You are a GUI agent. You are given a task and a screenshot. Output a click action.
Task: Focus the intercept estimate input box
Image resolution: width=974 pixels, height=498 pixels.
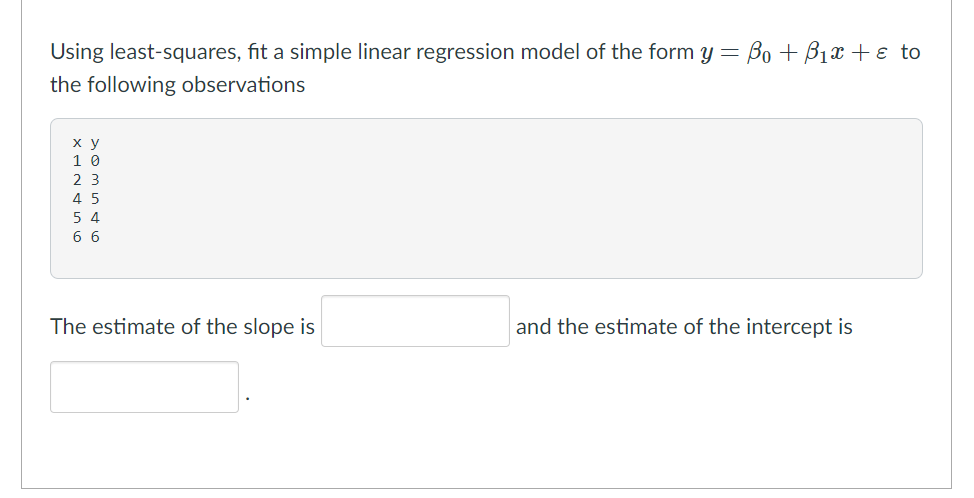pyautogui.click(x=144, y=387)
